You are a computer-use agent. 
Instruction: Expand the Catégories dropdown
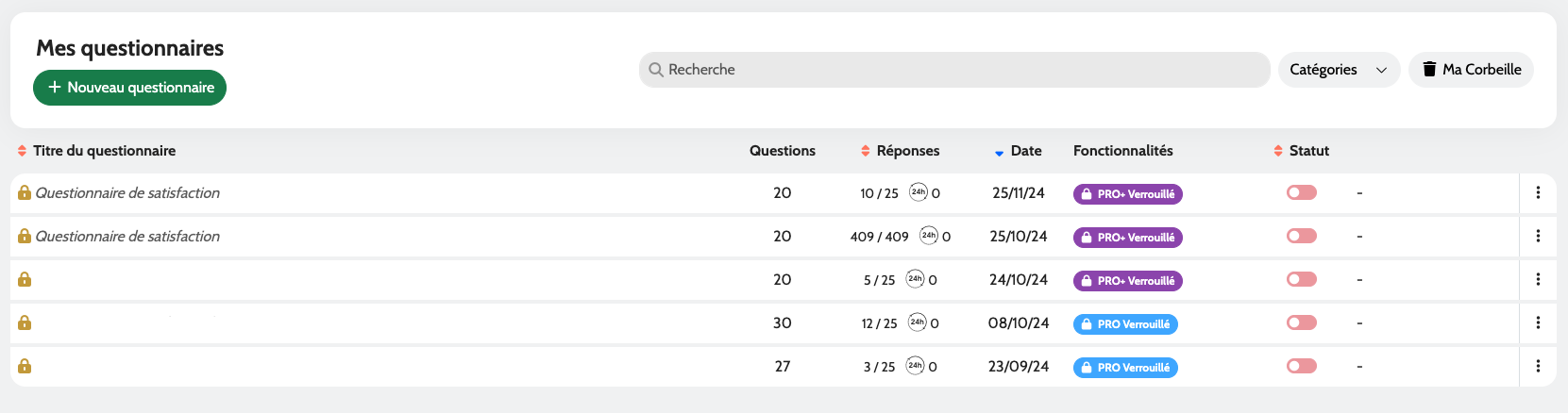pos(1338,70)
